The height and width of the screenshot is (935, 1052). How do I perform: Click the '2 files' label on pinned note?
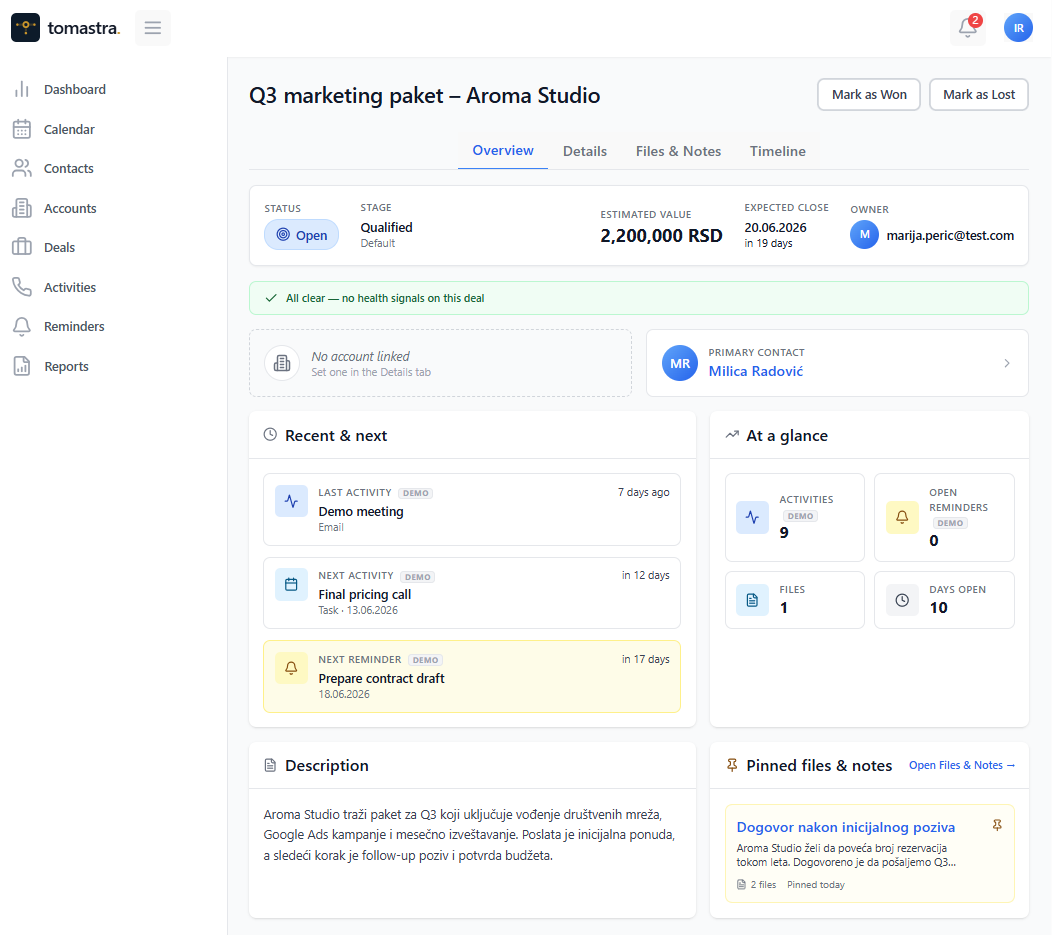pos(763,885)
